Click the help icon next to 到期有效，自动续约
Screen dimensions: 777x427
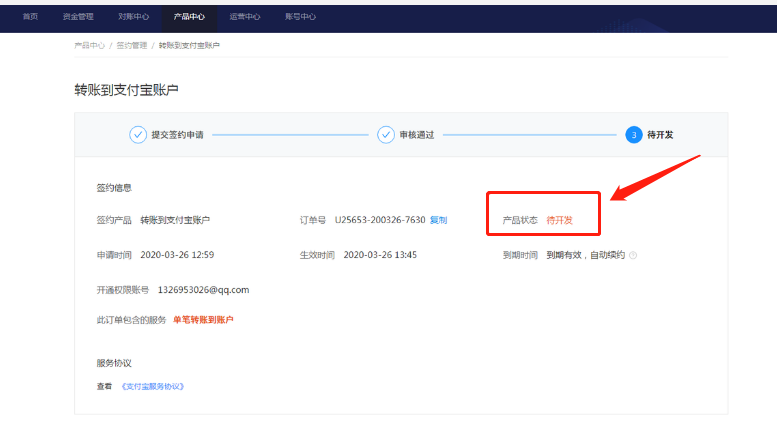point(633,255)
